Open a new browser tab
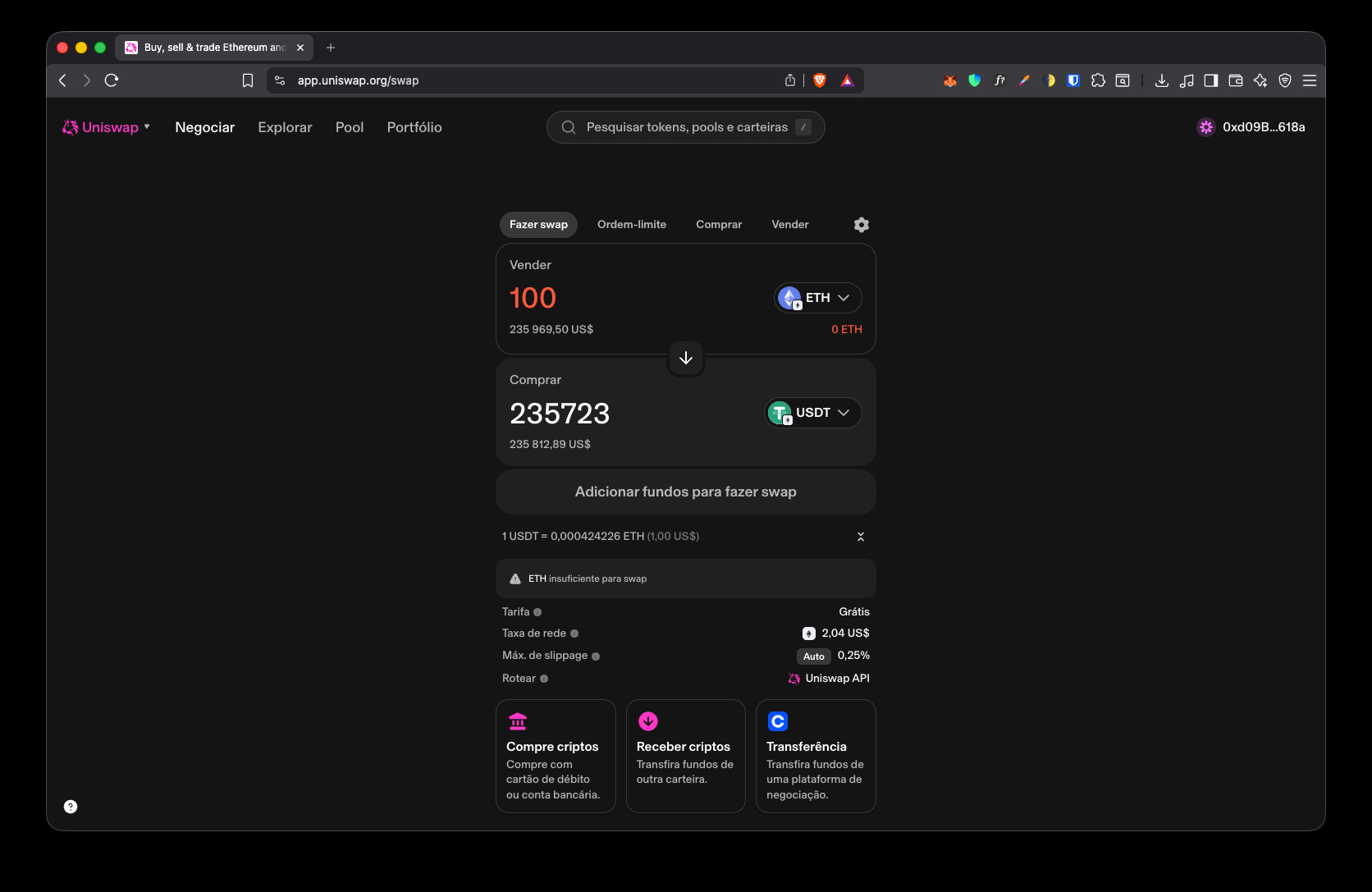The image size is (1372, 892). pos(331,48)
